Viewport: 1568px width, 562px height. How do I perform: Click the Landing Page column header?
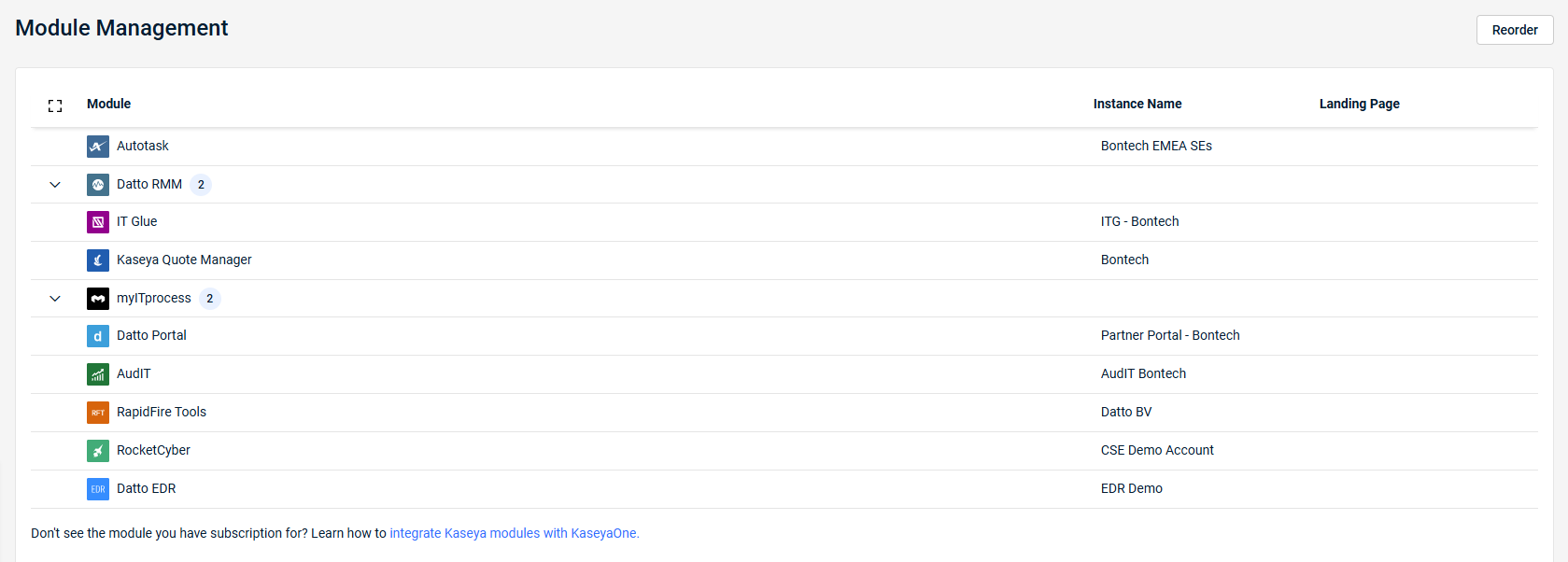tap(1360, 104)
